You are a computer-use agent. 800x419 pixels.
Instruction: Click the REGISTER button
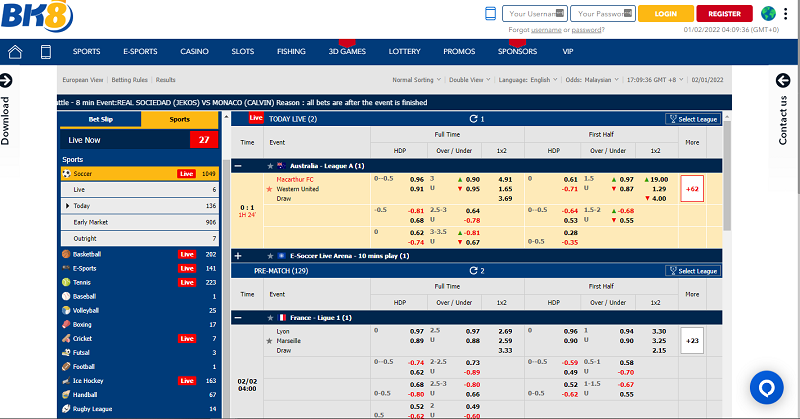pyautogui.click(x=724, y=14)
